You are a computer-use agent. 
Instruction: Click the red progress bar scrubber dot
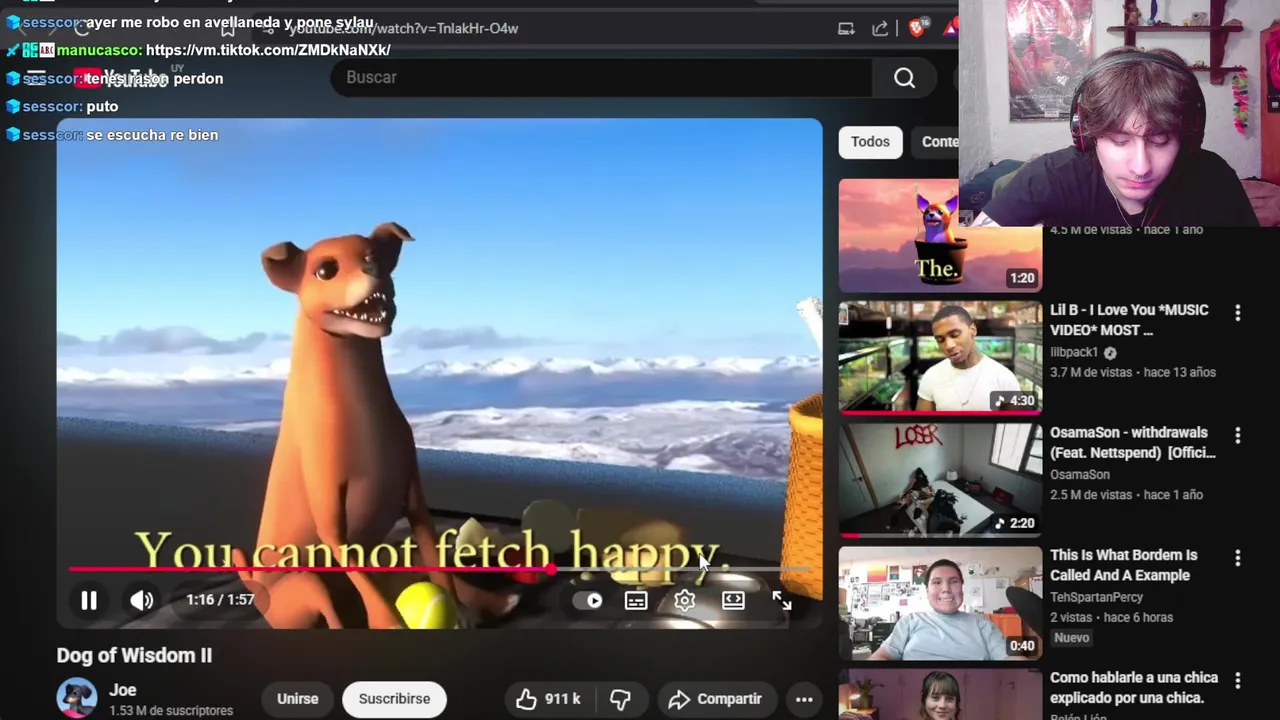(x=551, y=570)
